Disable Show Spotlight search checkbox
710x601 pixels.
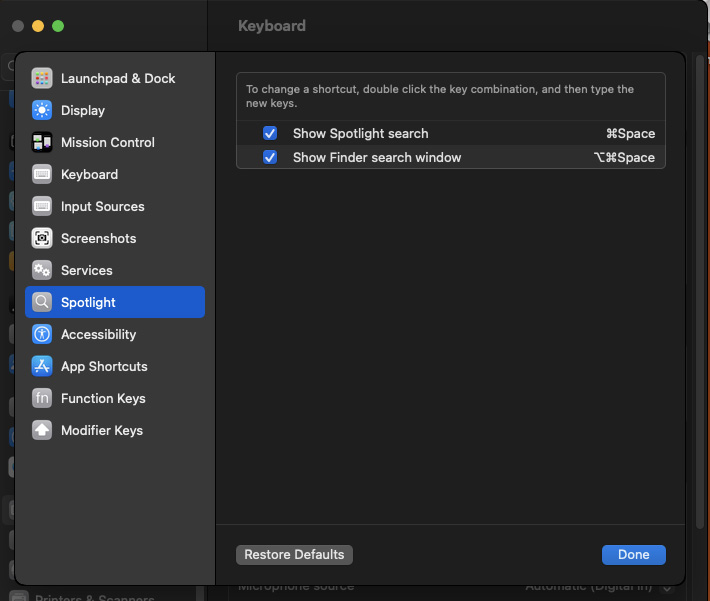pos(270,133)
